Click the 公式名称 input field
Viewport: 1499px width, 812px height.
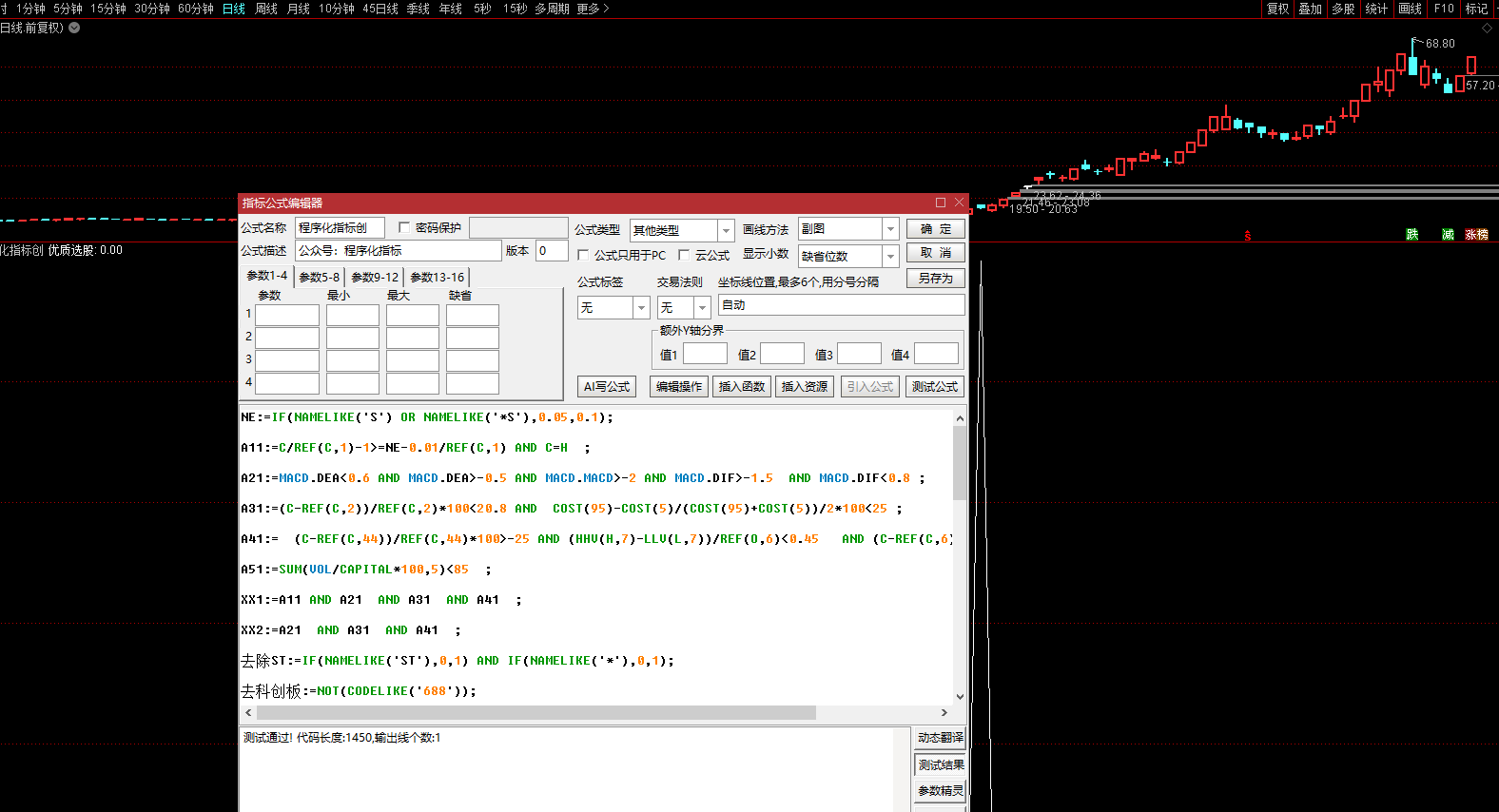340,227
